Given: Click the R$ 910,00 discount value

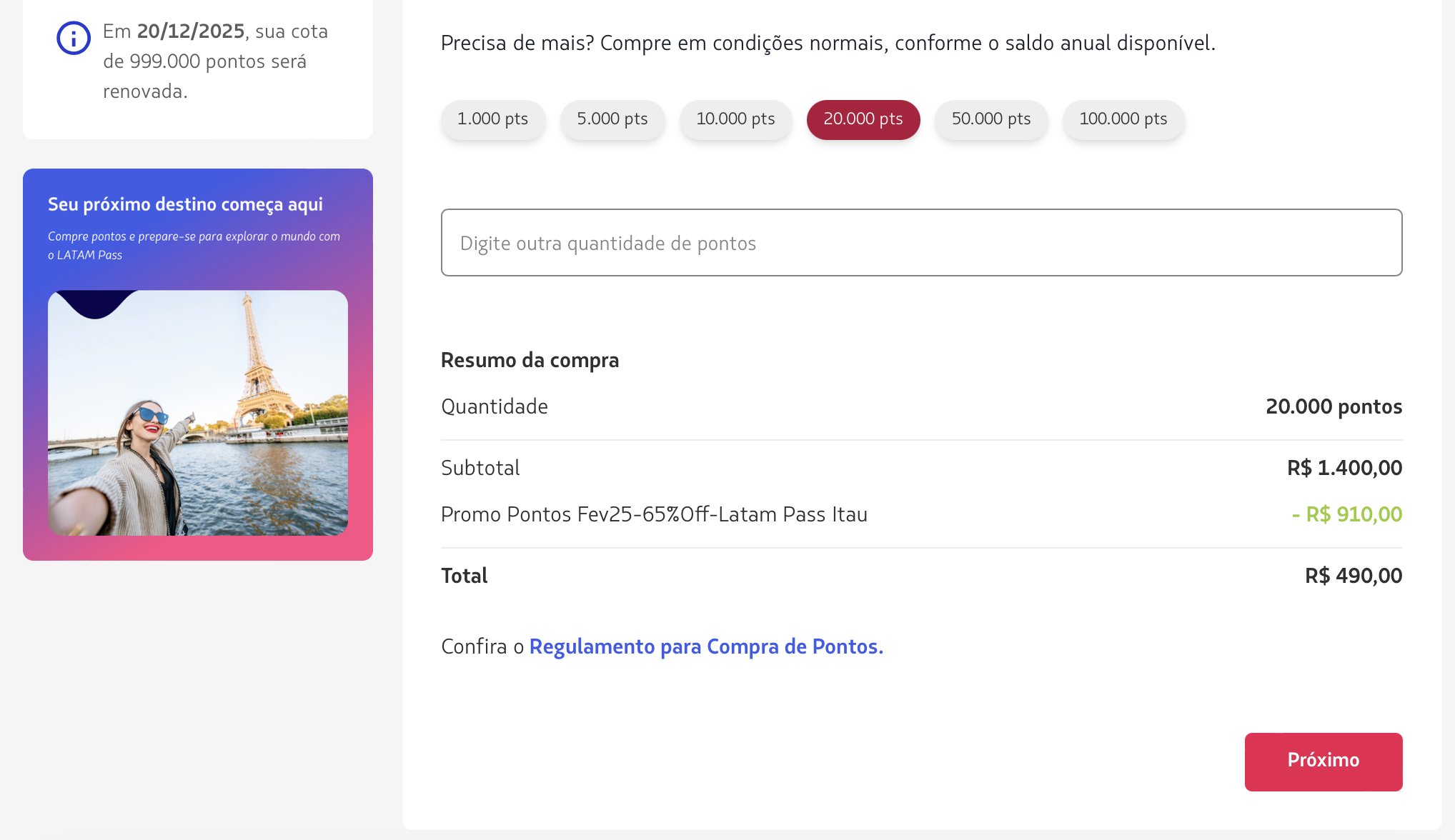Looking at the screenshot, I should coord(1346,514).
